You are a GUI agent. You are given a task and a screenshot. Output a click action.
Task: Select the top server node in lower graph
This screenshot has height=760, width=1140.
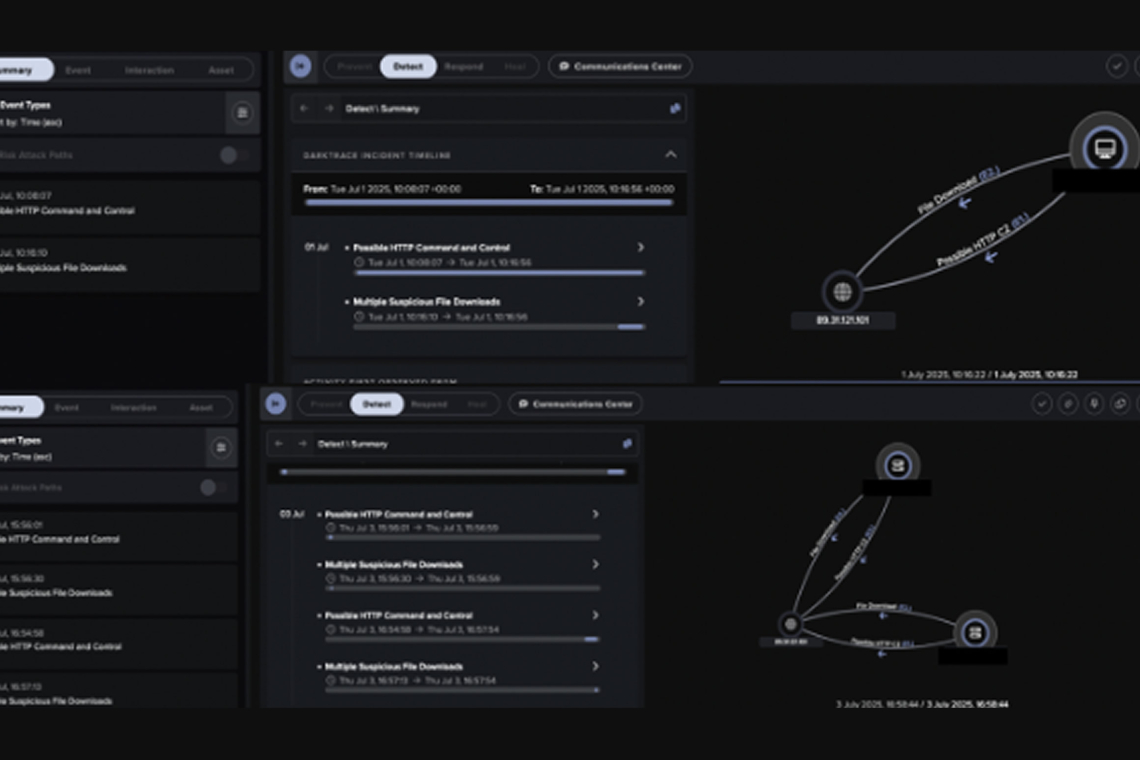(897, 465)
